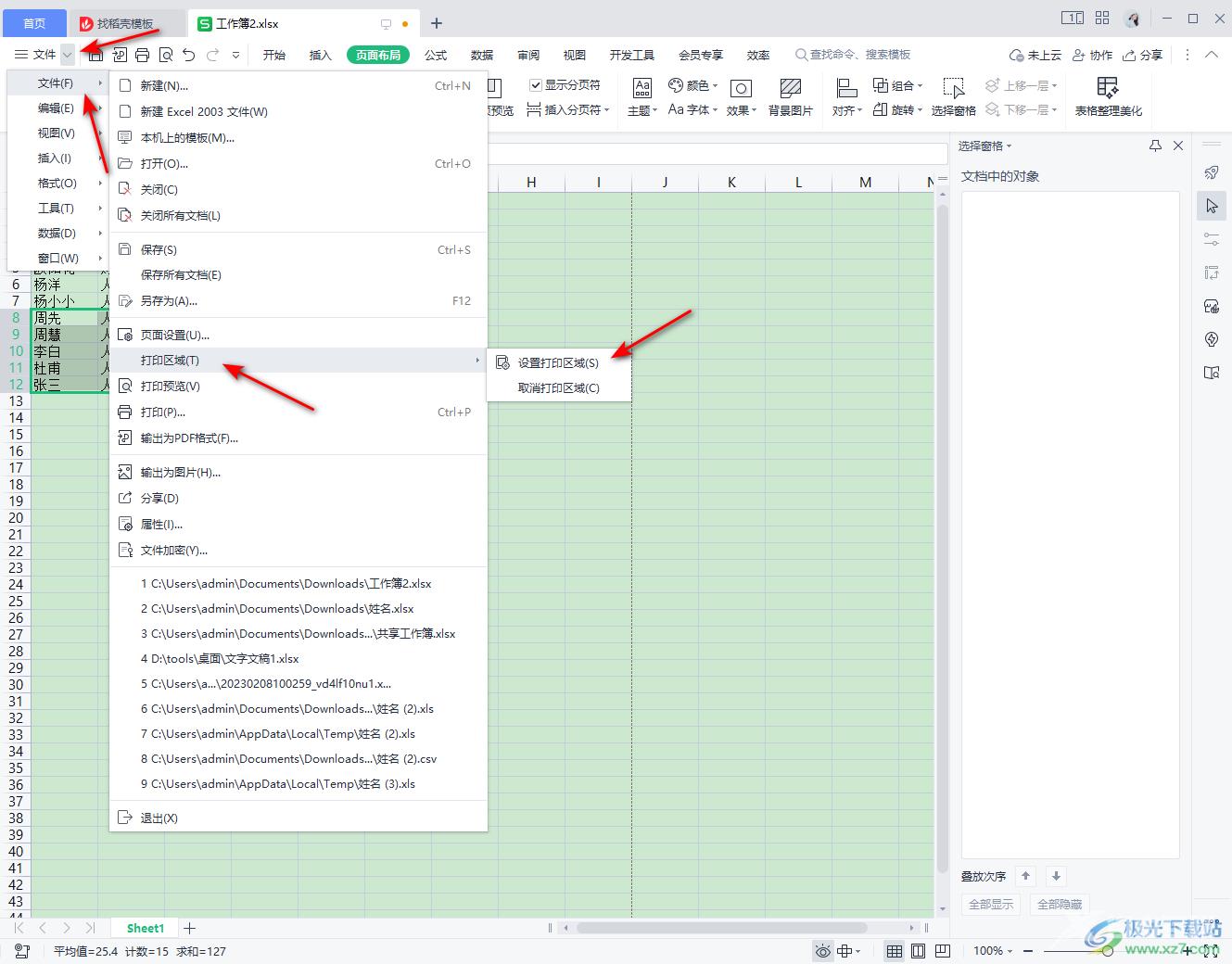Click column header K
The image size is (1232, 964).
(731, 183)
